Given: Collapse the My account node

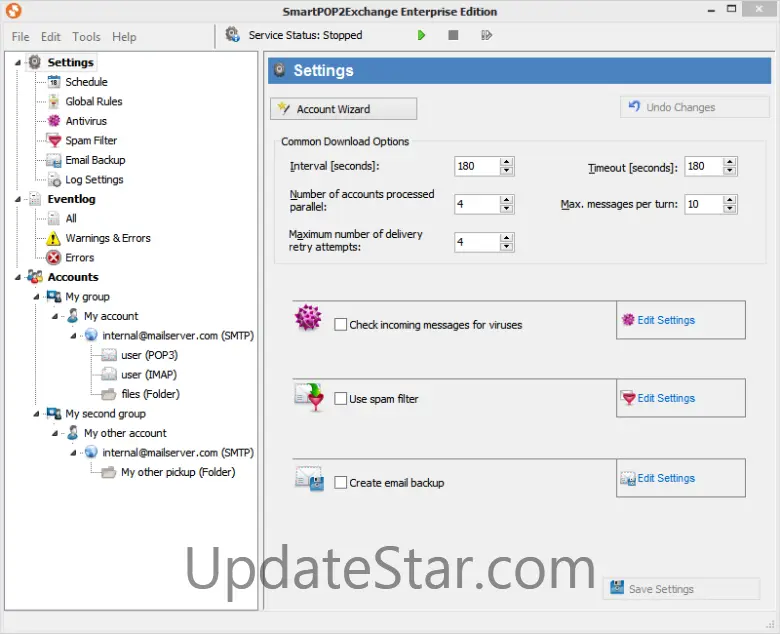Looking at the screenshot, I should point(55,316).
